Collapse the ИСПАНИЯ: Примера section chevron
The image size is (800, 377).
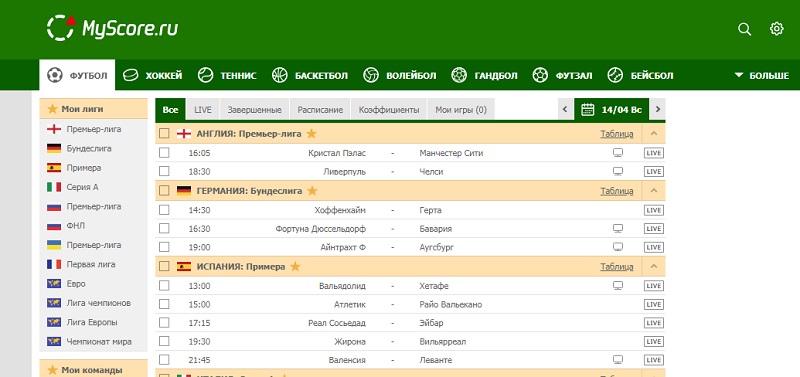(654, 266)
